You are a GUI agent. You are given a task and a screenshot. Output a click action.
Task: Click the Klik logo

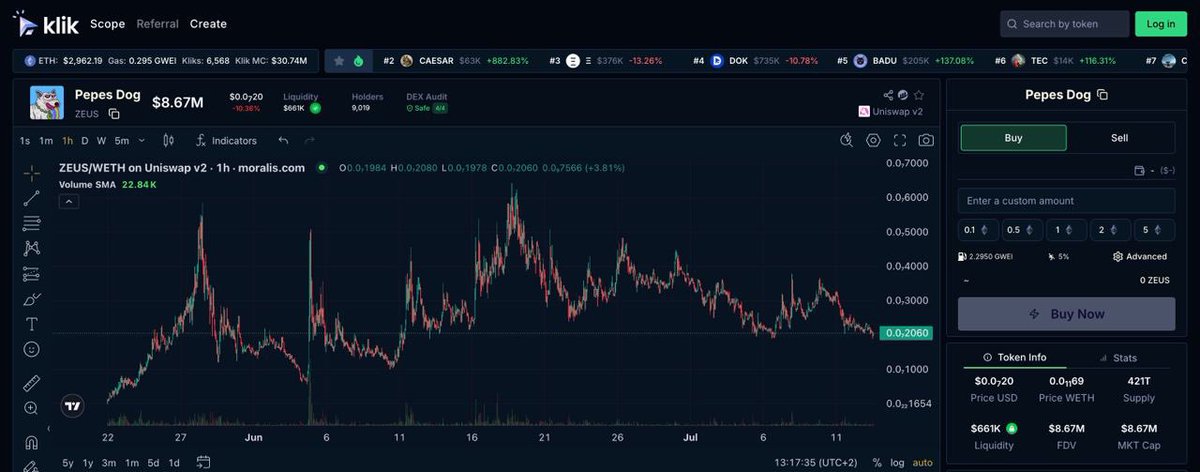pyautogui.click(x=47, y=23)
